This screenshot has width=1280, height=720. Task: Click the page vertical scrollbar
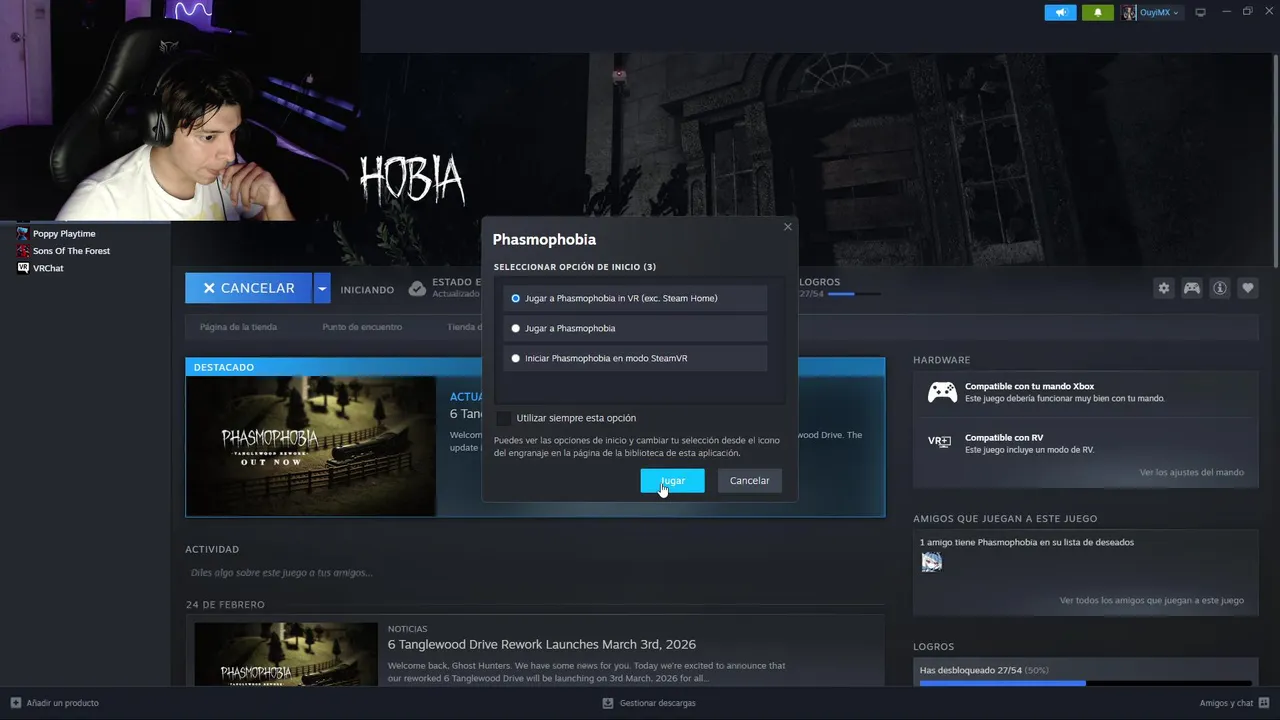[1276, 160]
